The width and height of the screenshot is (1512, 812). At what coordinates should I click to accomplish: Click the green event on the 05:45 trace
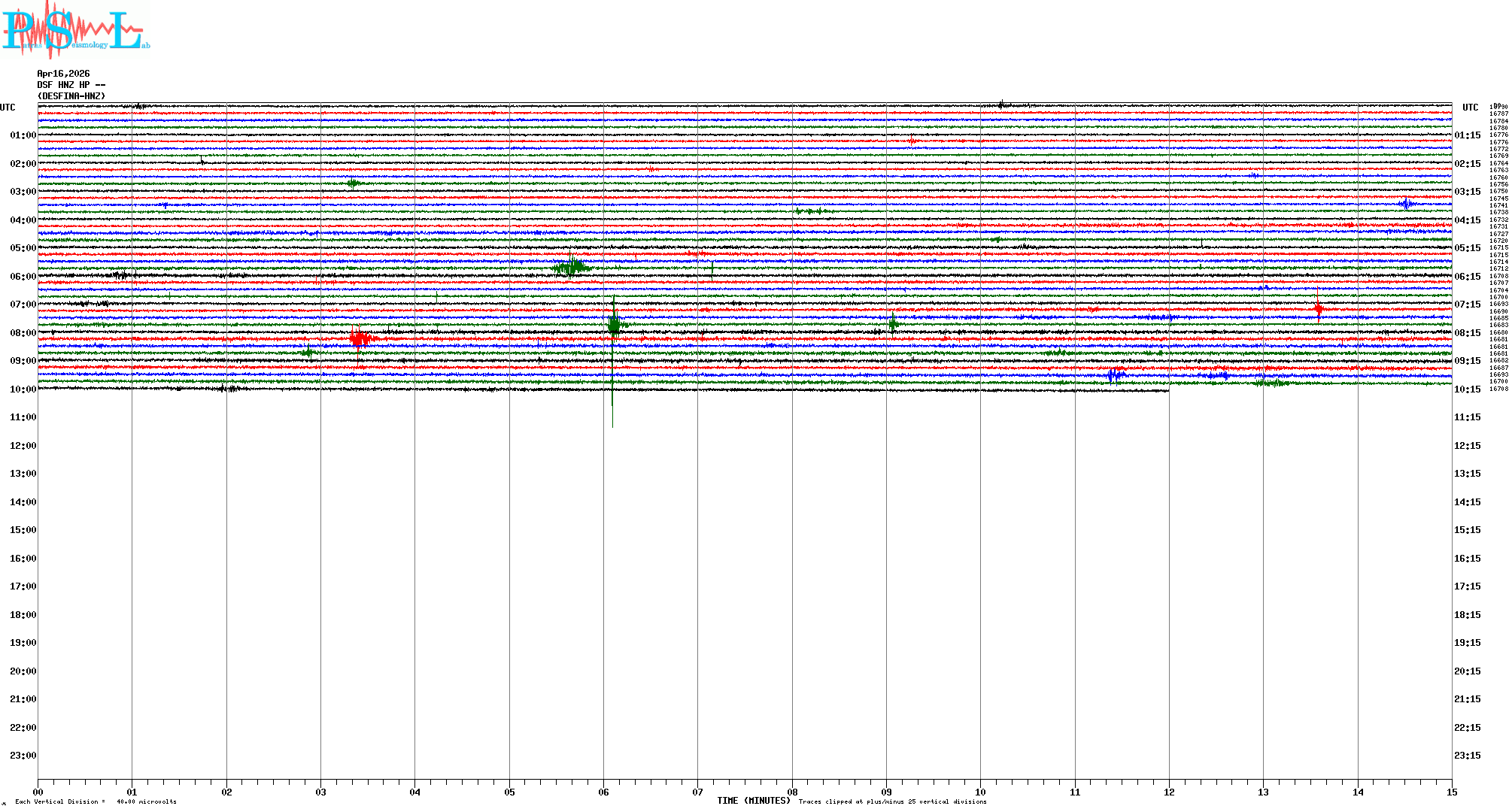pyautogui.click(x=572, y=267)
